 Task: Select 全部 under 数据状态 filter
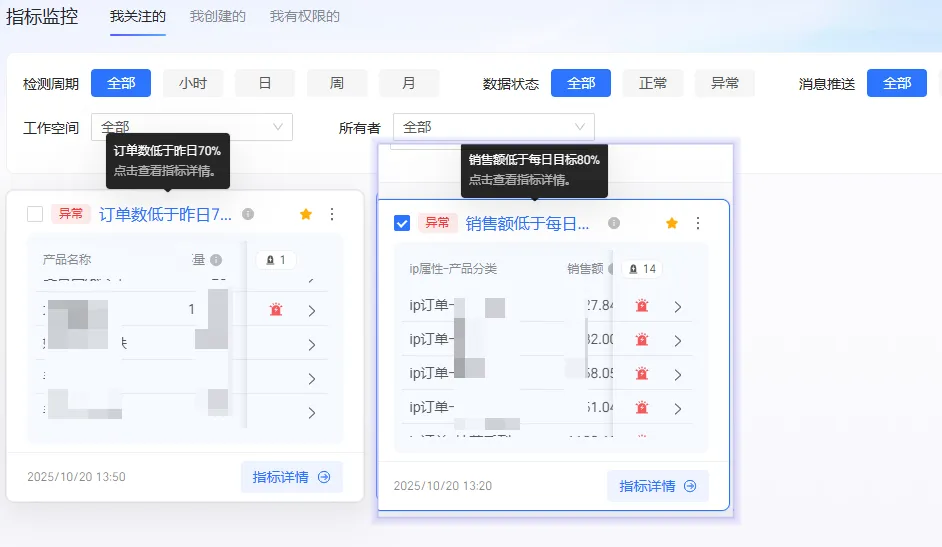[x=581, y=83]
